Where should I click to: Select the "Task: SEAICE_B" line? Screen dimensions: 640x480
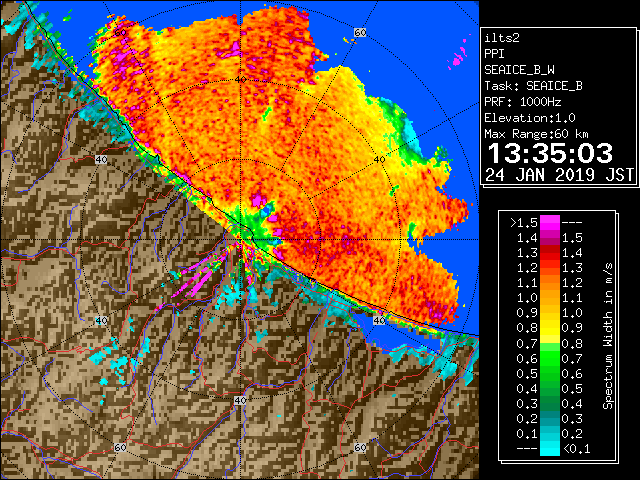pyautogui.click(x=533, y=86)
